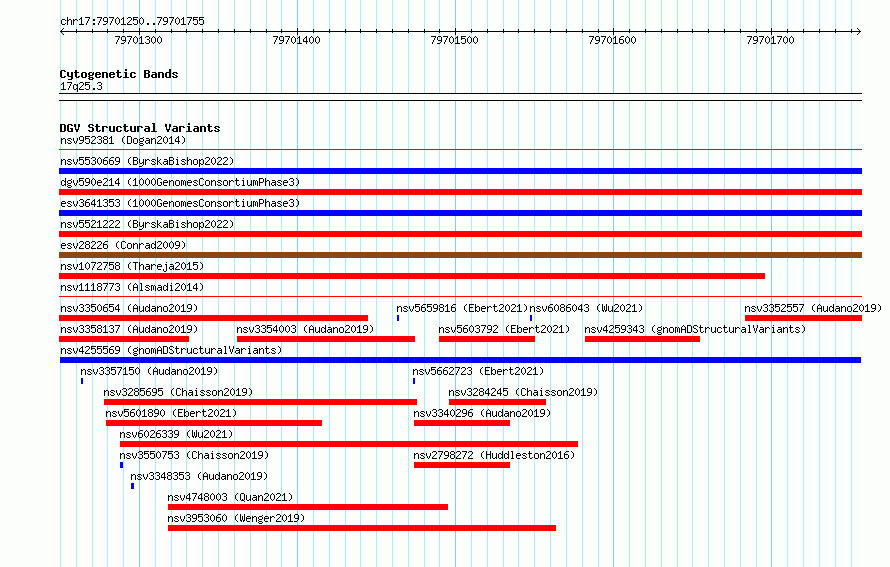Select the nsv3350654 (Audano2019) red bar
Image resolution: width=890 pixels, height=567 pixels.
click(x=213, y=318)
